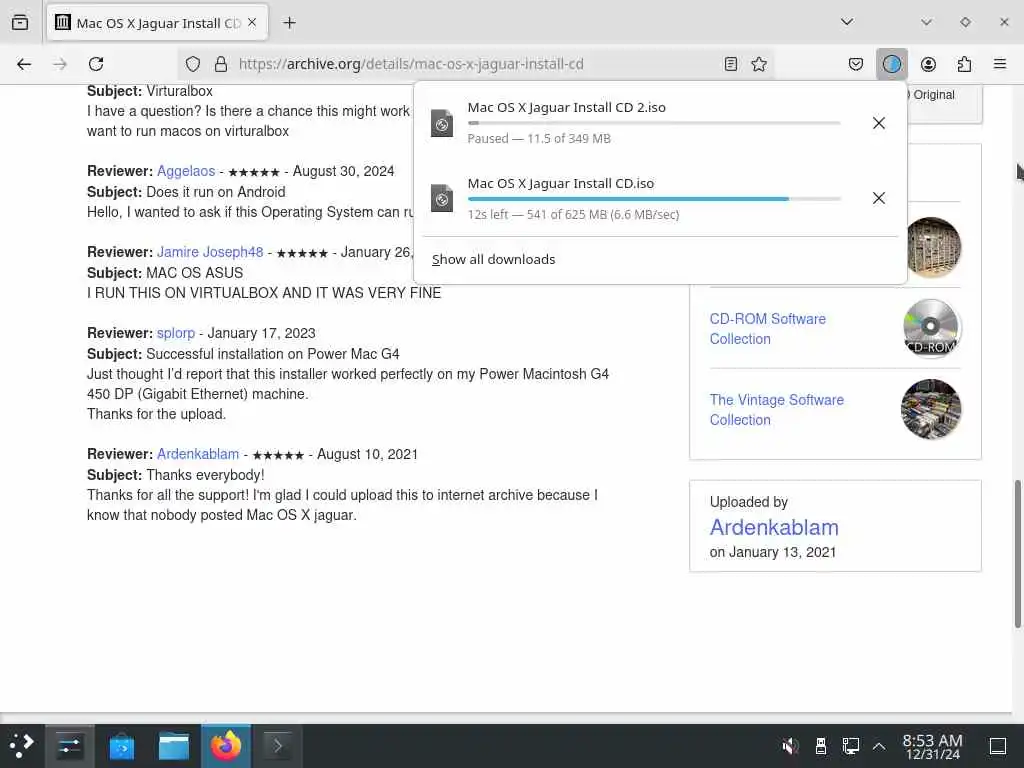Open network connections tray icon
The height and width of the screenshot is (768, 1024).
tap(851, 746)
